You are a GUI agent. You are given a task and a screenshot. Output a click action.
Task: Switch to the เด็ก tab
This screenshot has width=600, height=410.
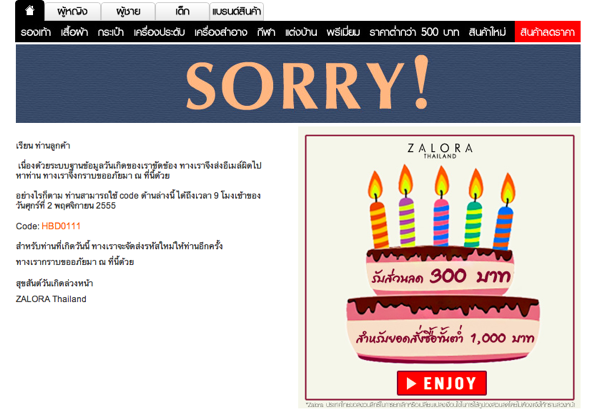coord(182,11)
